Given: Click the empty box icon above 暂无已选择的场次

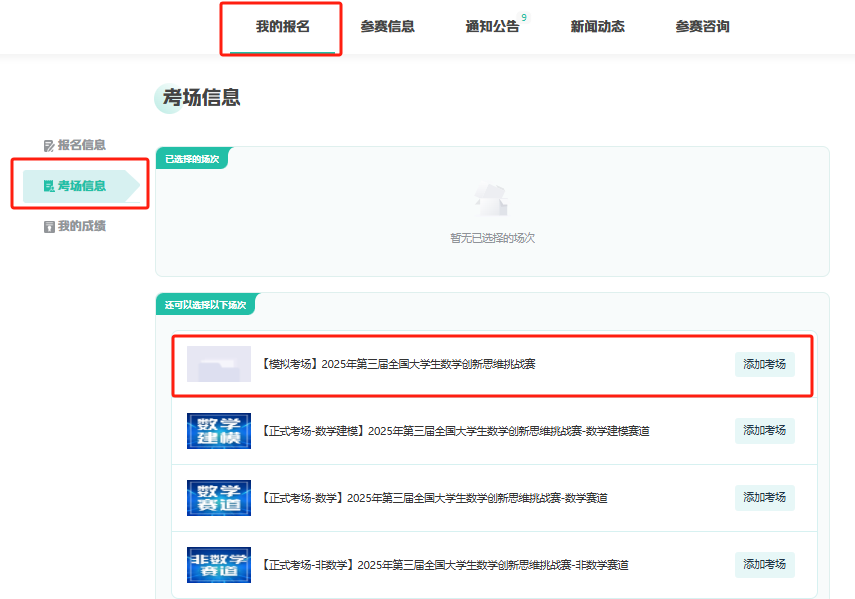Looking at the screenshot, I should click(491, 200).
